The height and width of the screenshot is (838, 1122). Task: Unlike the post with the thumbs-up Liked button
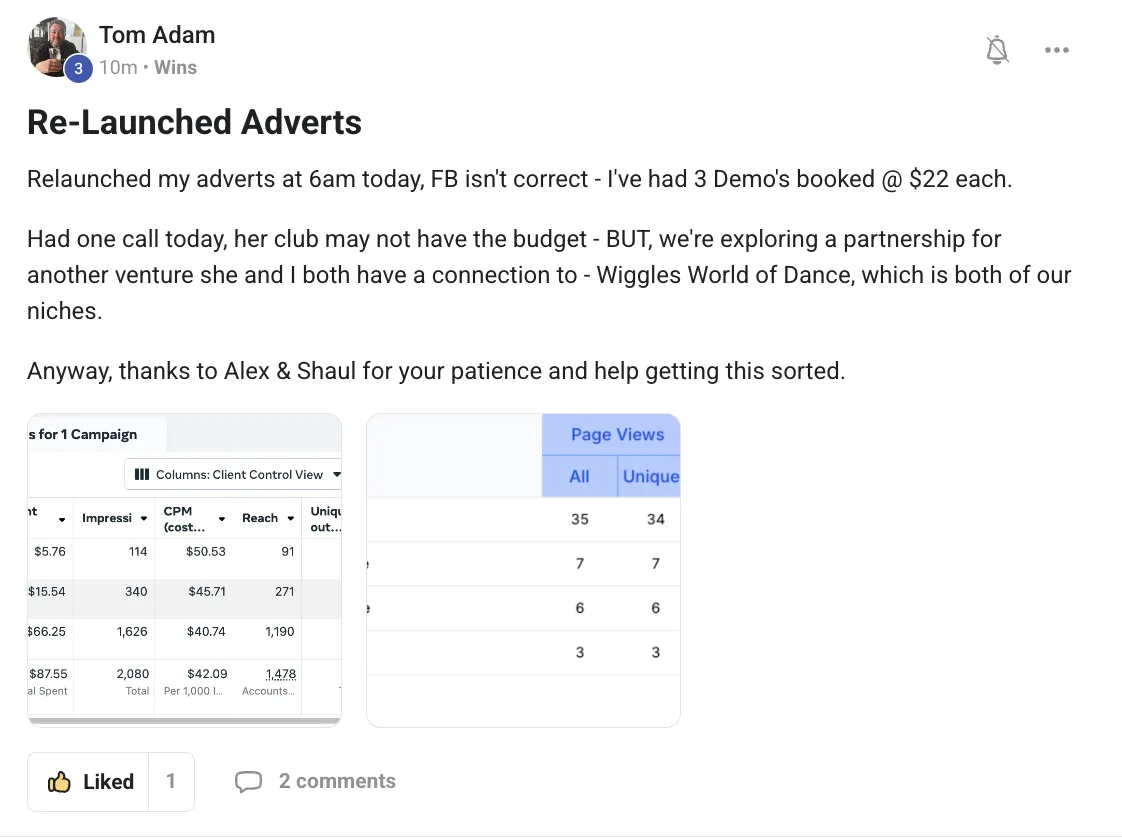click(88, 782)
